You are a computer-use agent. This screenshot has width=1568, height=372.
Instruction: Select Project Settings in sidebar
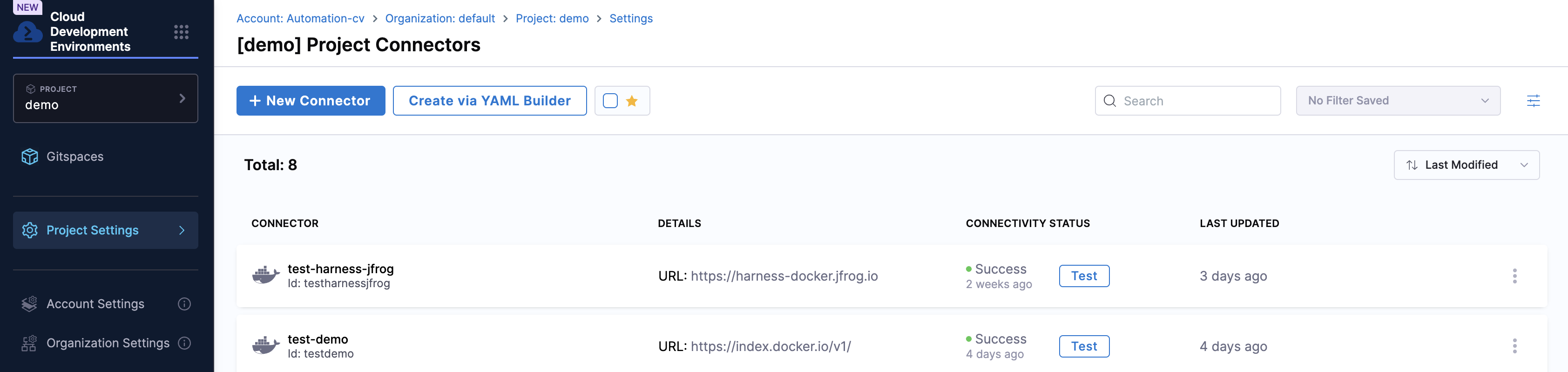point(93,230)
